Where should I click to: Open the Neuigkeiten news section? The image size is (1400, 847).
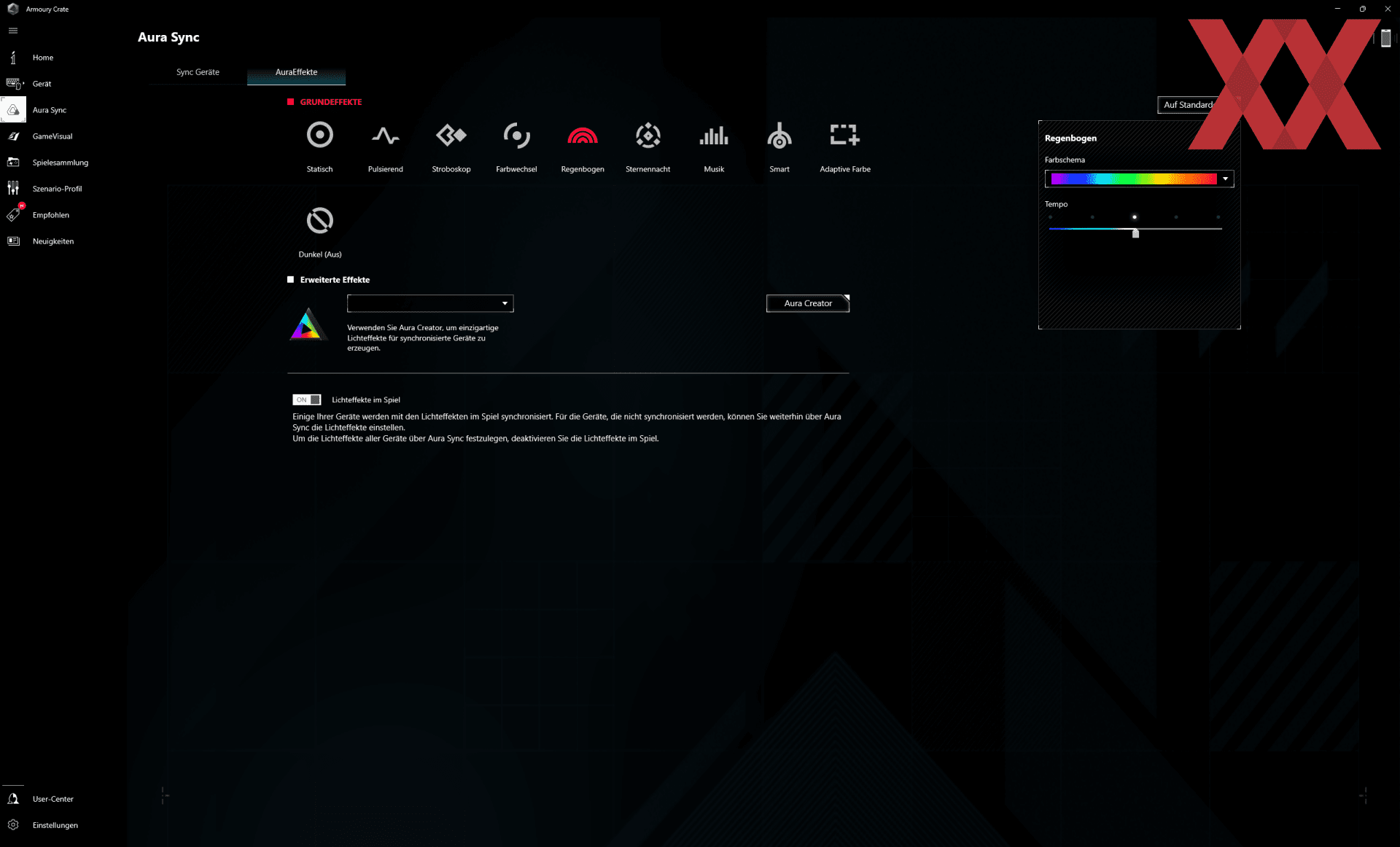[x=52, y=241]
